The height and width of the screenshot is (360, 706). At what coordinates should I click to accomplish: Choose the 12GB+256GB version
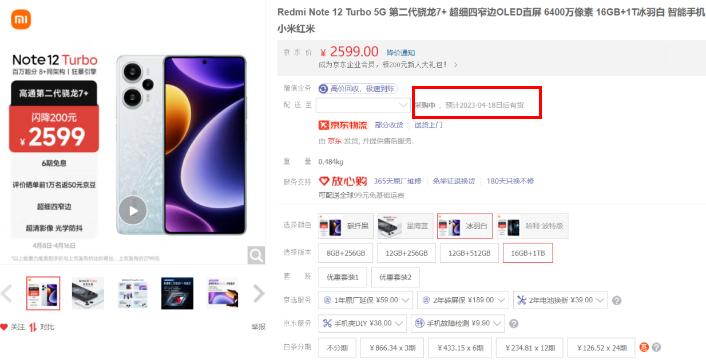click(407, 253)
